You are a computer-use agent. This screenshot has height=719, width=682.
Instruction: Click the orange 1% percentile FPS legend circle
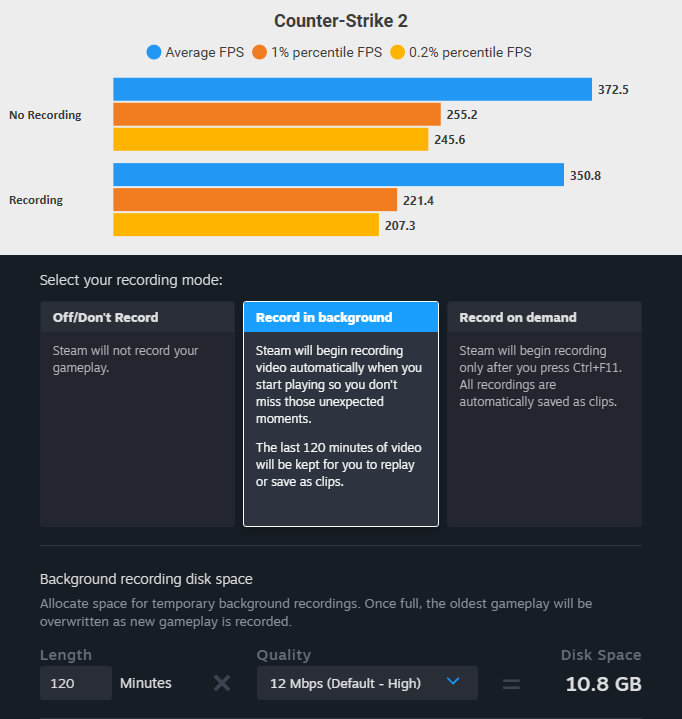pyautogui.click(x=259, y=52)
